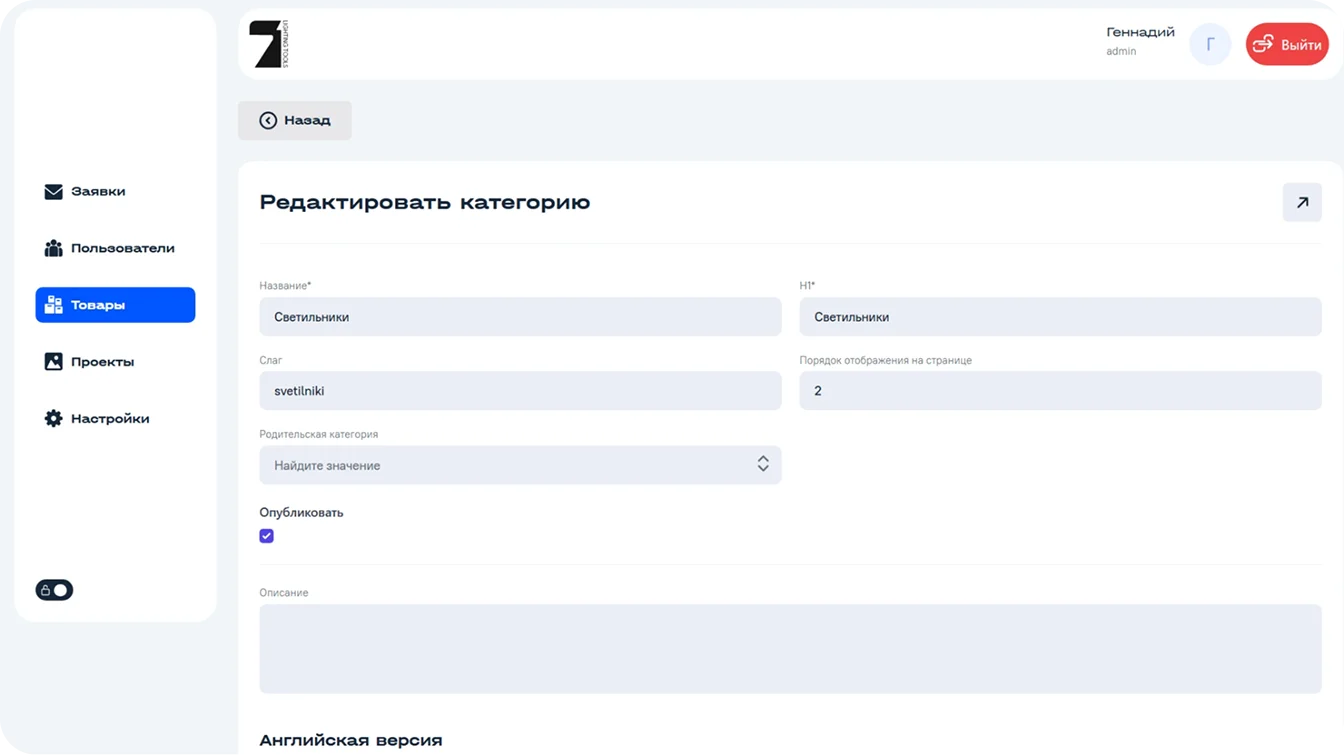Click the back arrow icon in Назад button
This screenshot has width=1344, height=755.
[268, 119]
